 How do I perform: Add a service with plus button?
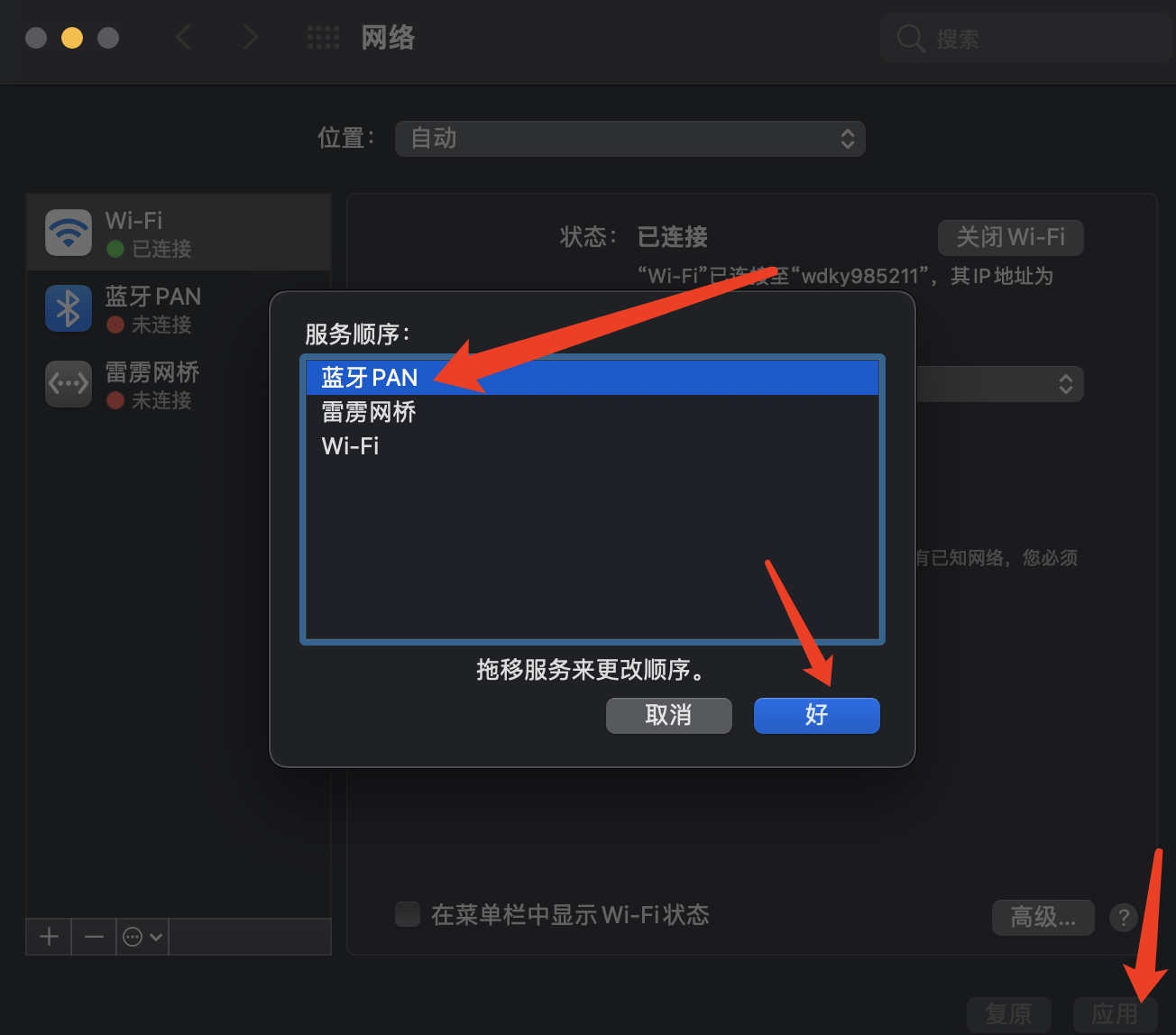(49, 937)
